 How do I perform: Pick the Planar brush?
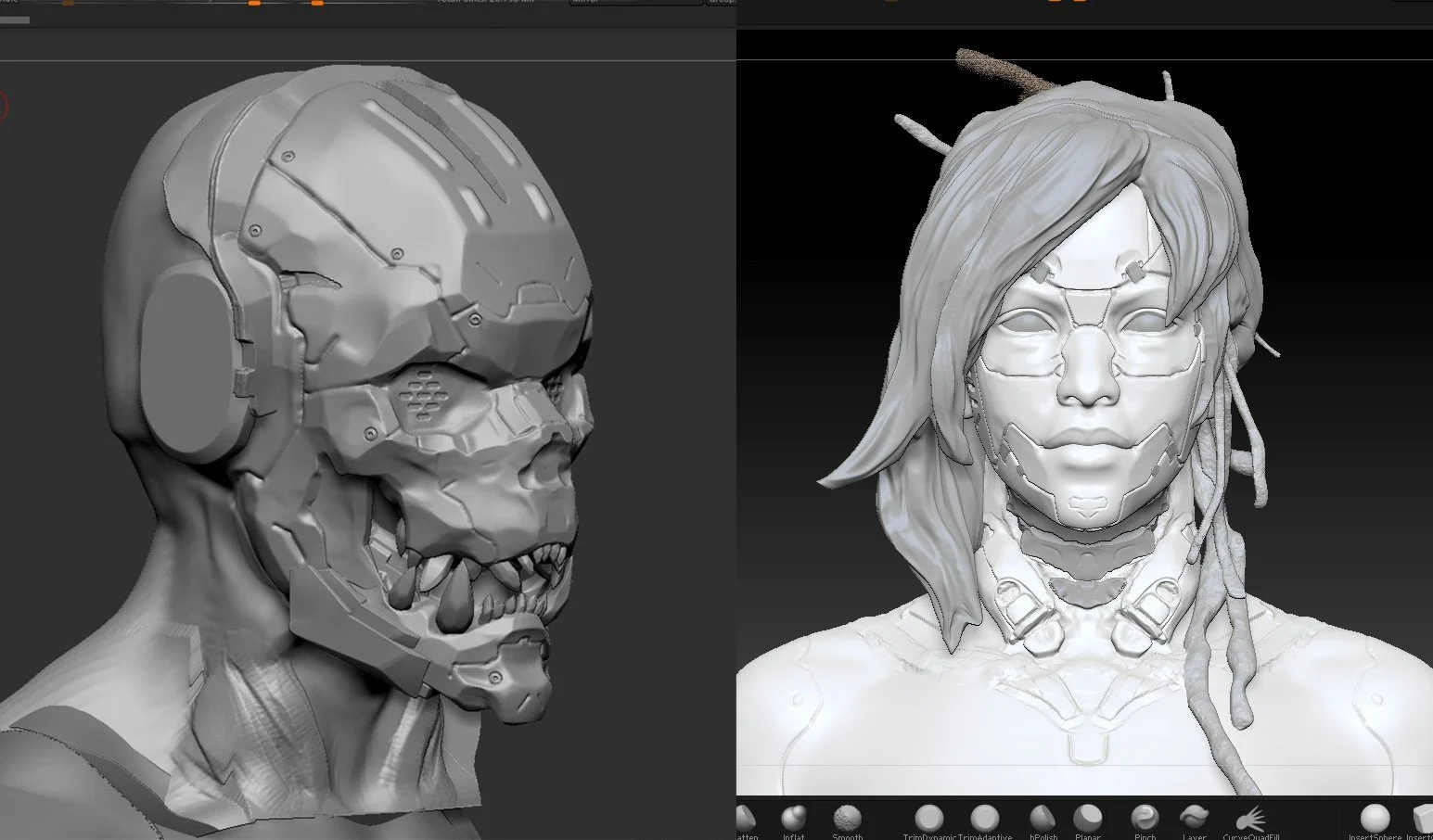[x=1087, y=820]
